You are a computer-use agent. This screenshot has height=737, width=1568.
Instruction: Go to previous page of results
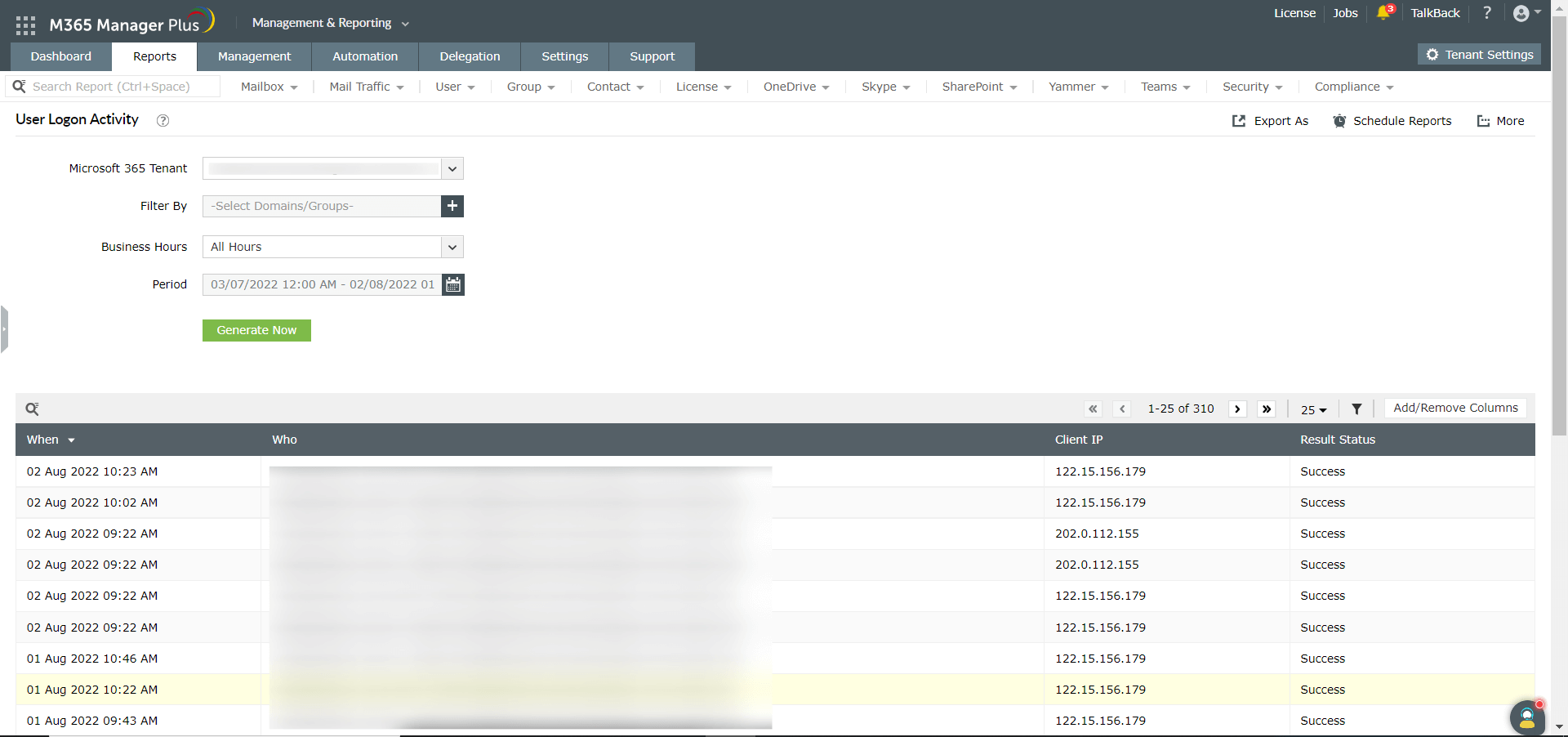click(x=1122, y=409)
